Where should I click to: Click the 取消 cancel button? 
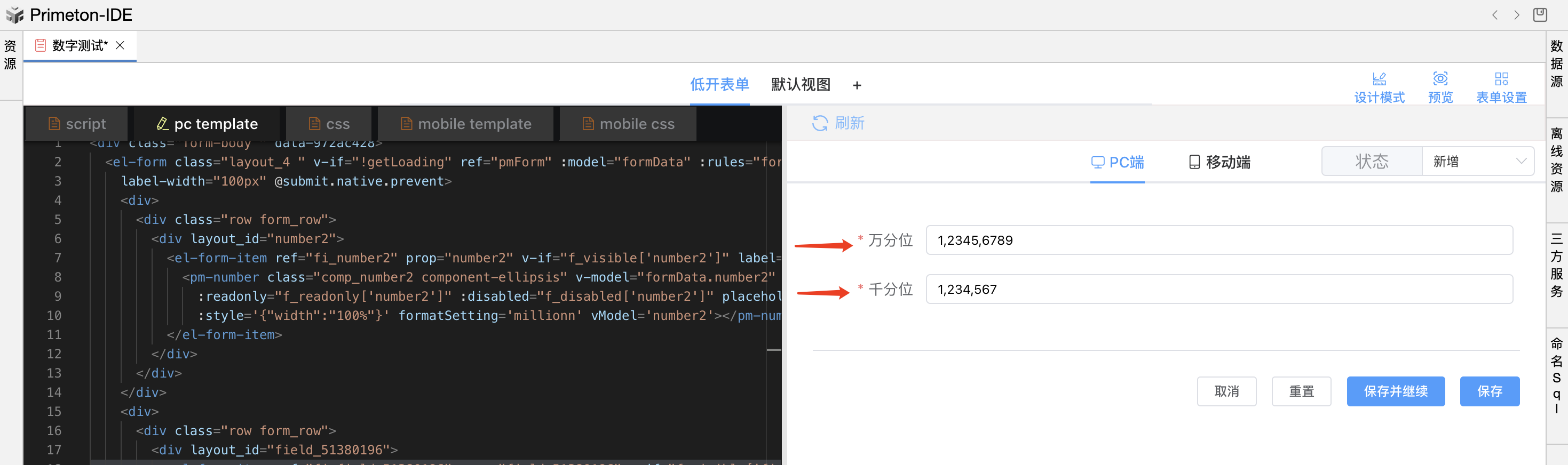[1226, 391]
